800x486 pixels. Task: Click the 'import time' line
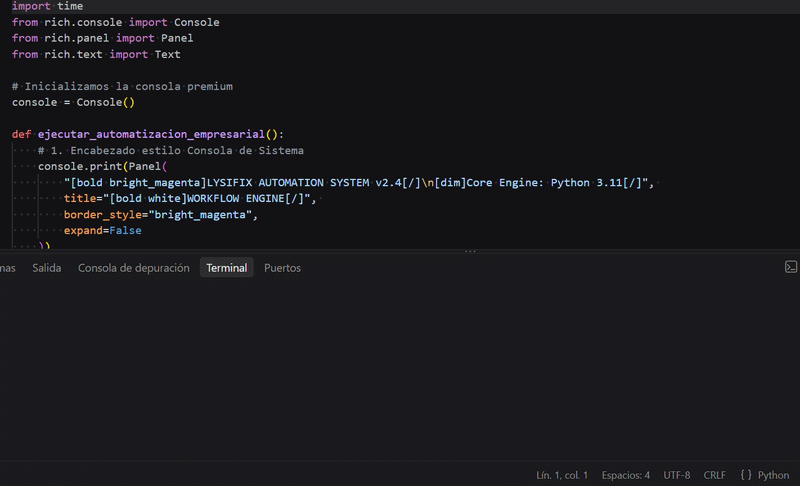tap(47, 6)
